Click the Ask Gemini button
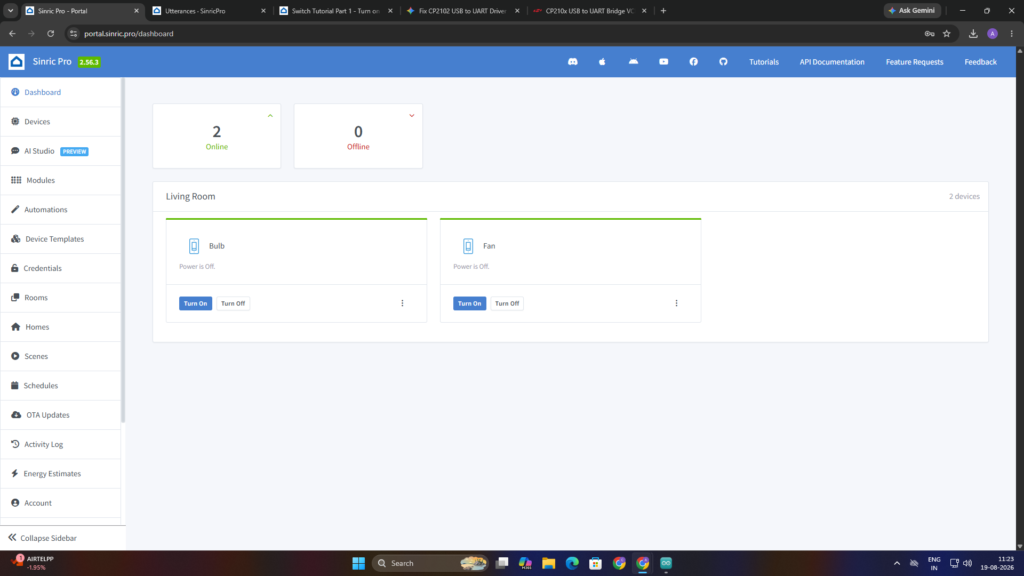Viewport: 1024px width, 576px height. click(912, 10)
